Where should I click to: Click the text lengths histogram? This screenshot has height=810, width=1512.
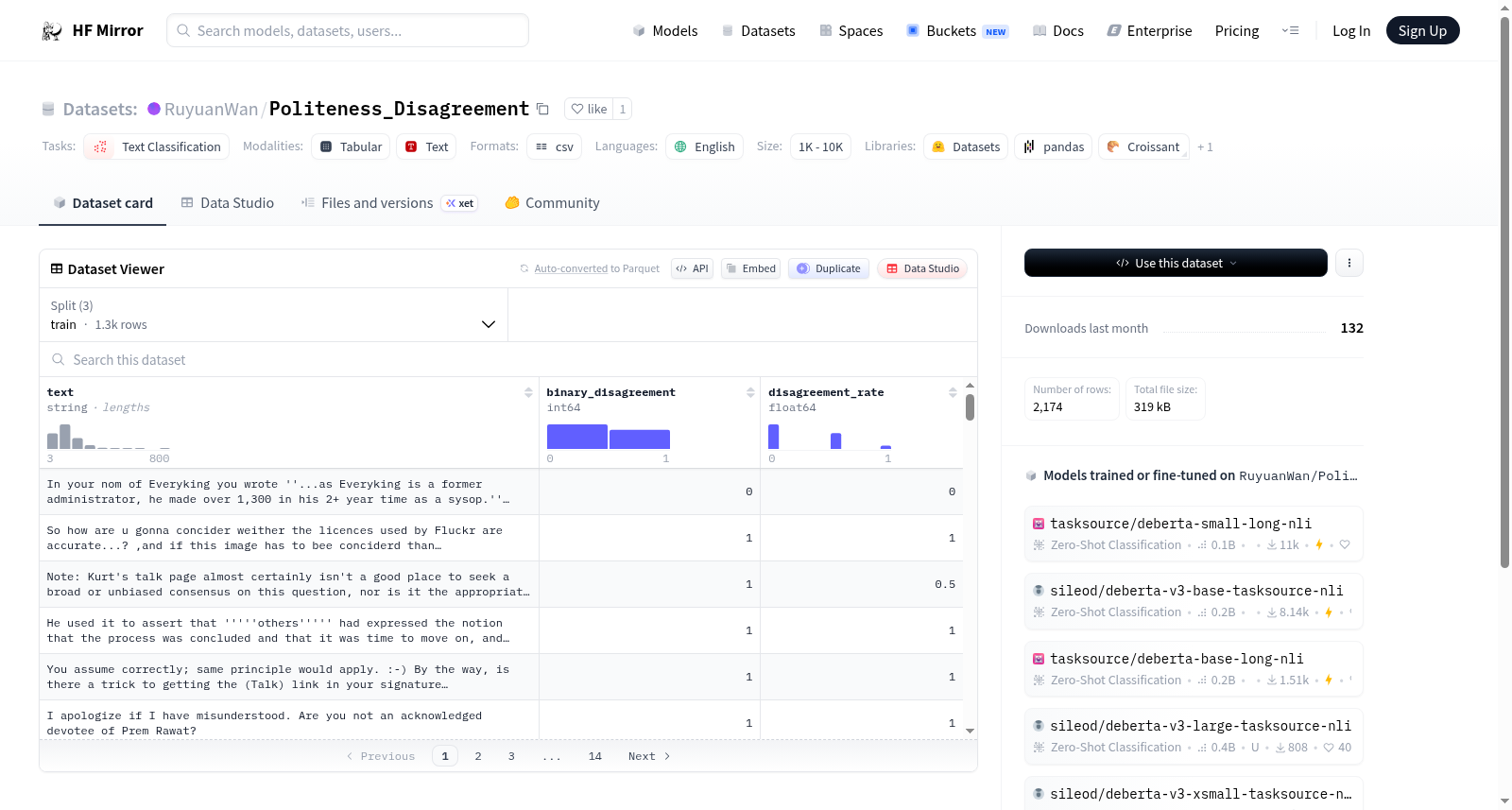click(109, 437)
